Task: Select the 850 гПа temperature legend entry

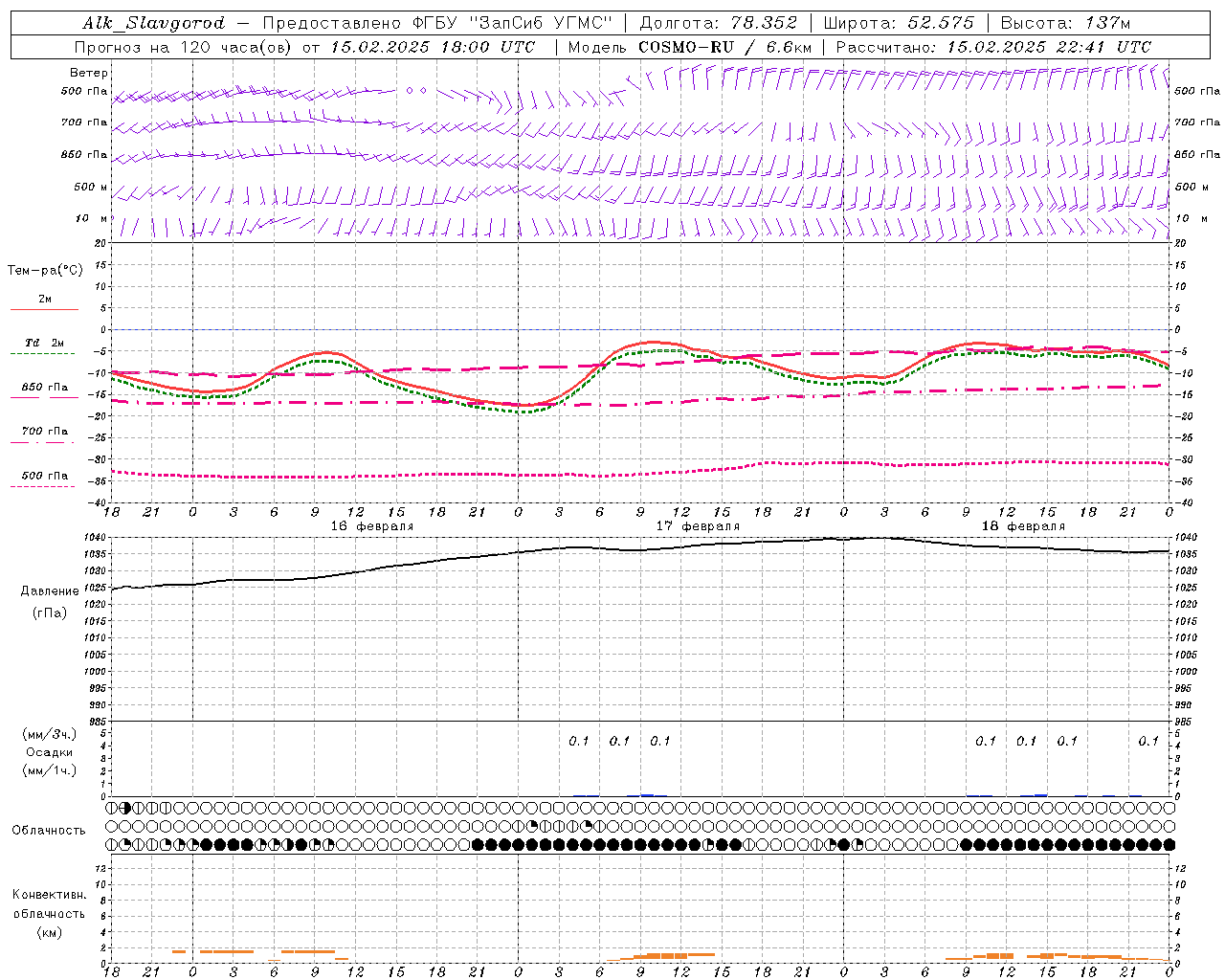Action: pos(45,388)
